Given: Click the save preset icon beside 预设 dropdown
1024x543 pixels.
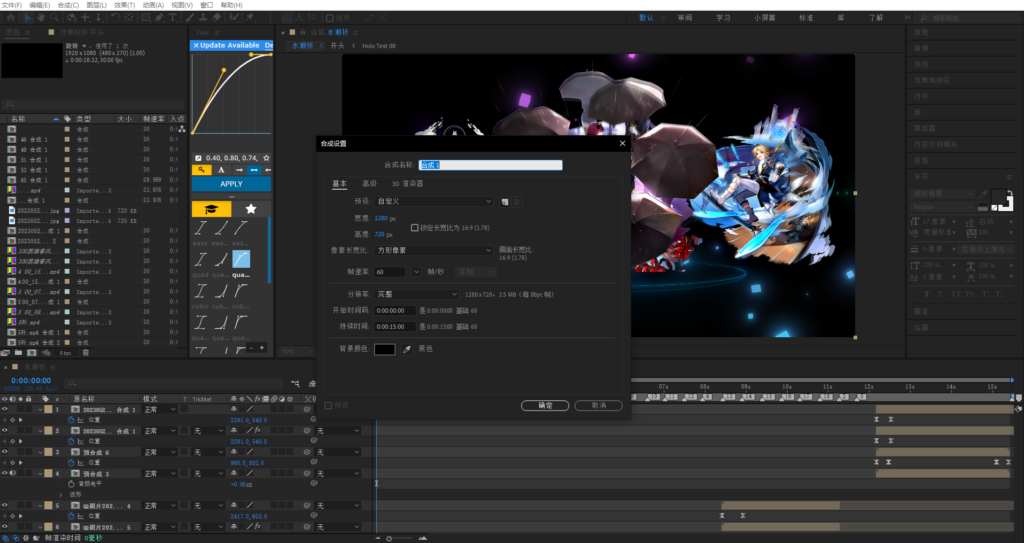Looking at the screenshot, I should pyautogui.click(x=505, y=202).
